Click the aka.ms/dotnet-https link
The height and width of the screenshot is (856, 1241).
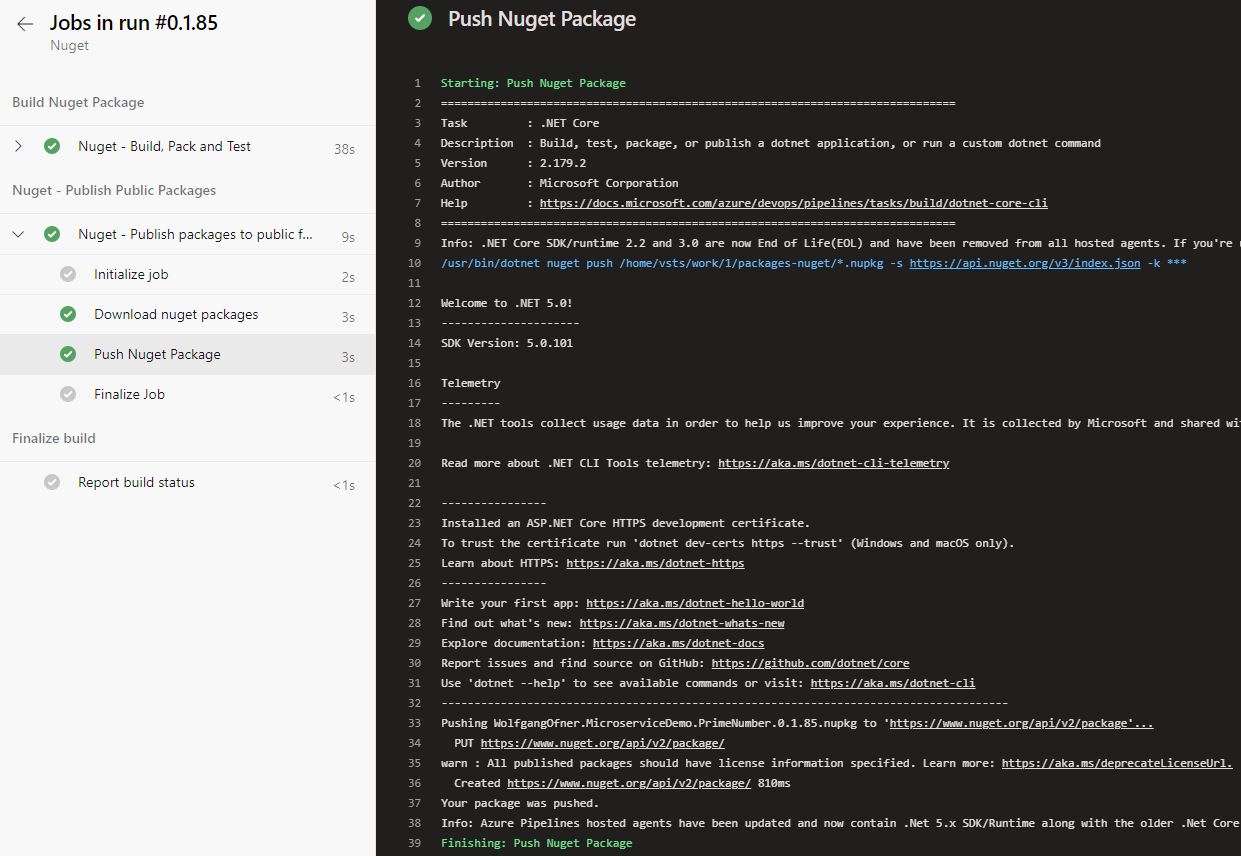(655, 562)
